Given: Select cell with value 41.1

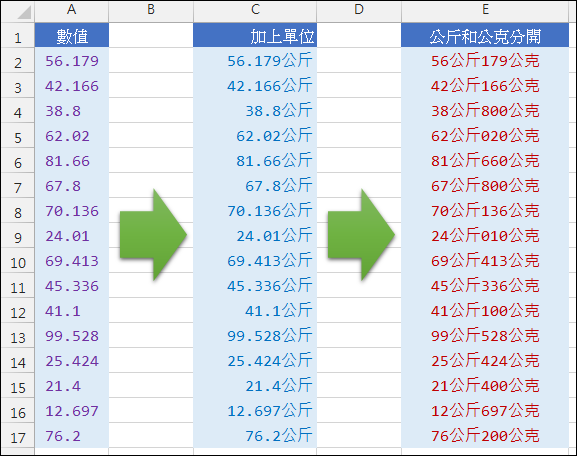Looking at the screenshot, I should 72,311.
